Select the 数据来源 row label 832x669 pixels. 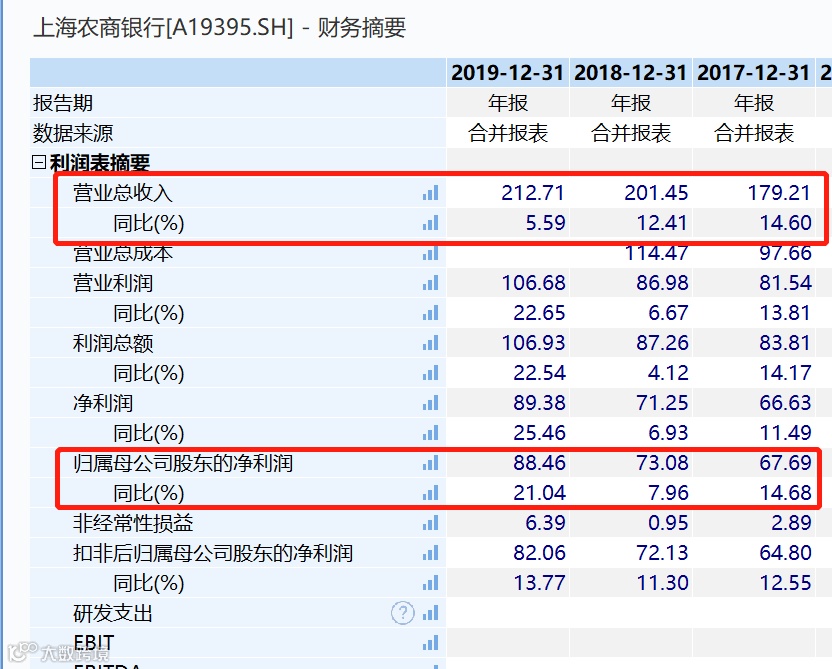coord(73,133)
